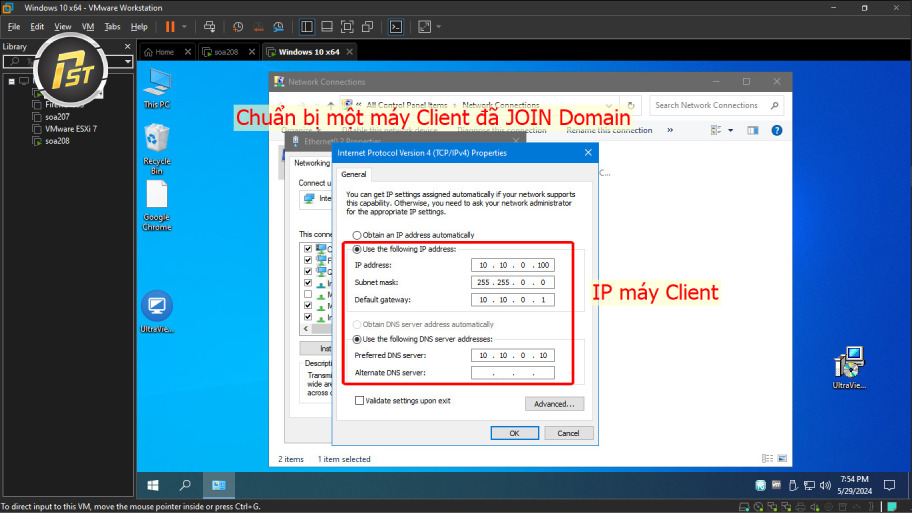Send Ctrl+Alt+Del to the VM
The width and height of the screenshot is (912, 513).
(209, 27)
